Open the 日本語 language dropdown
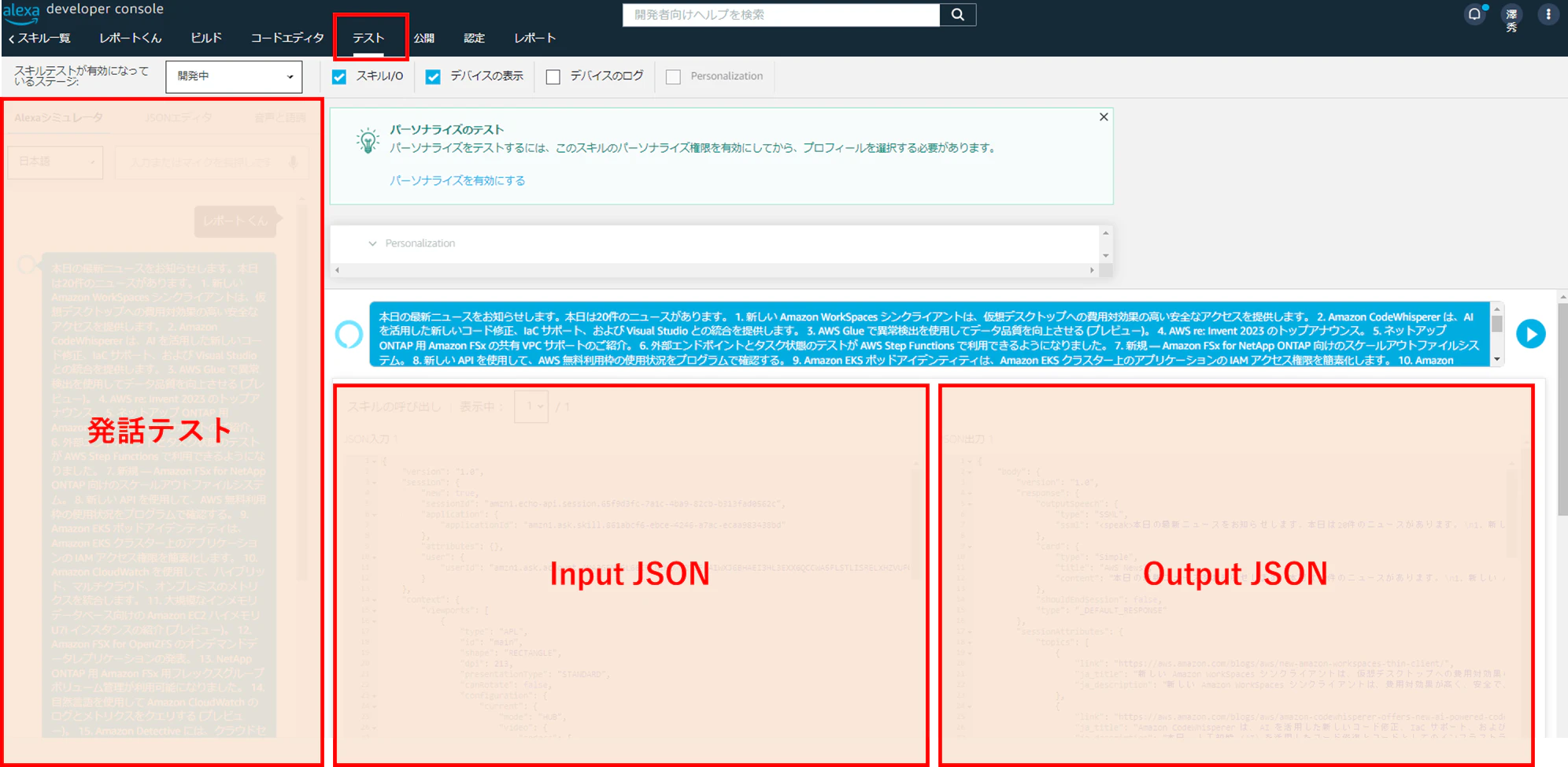 (x=55, y=161)
